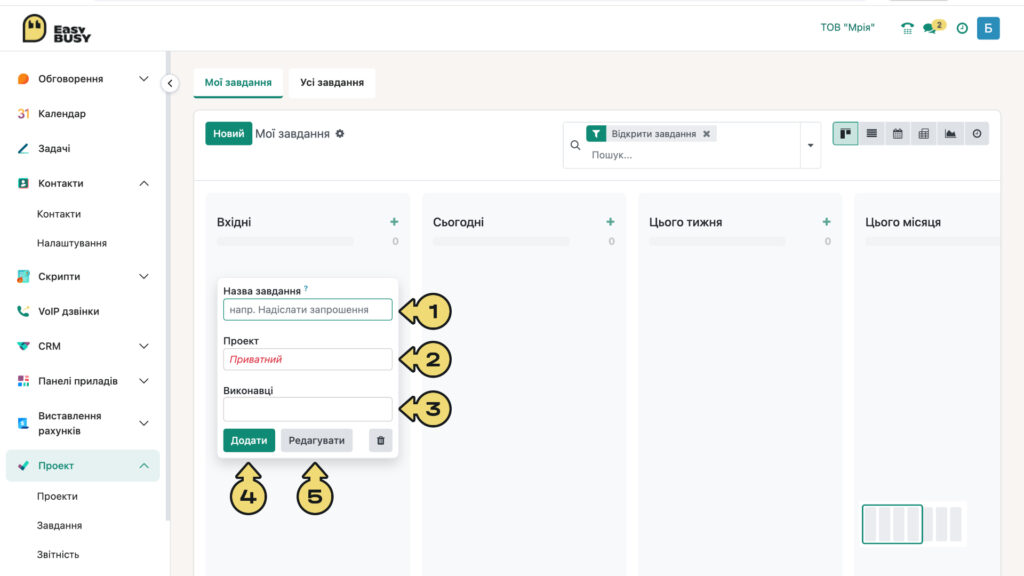Open Звітність submenu item
This screenshot has height=576, width=1024.
point(58,554)
